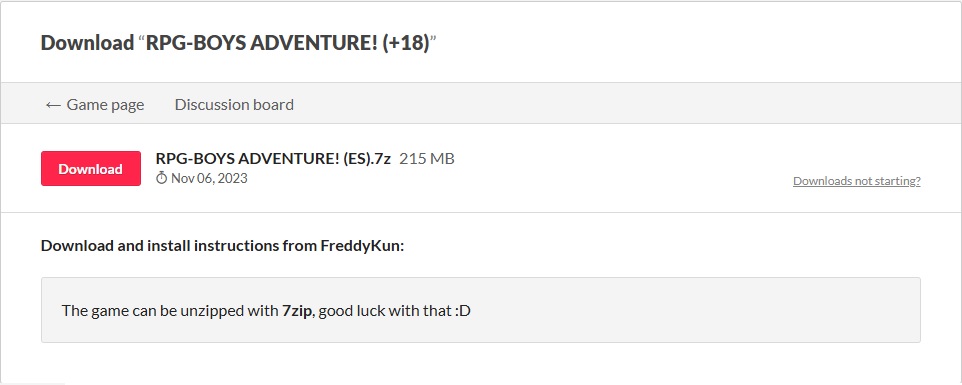Viewport: 962px width, 385px height.
Task: Click the Downloads not starting? link
Action: pos(856,181)
